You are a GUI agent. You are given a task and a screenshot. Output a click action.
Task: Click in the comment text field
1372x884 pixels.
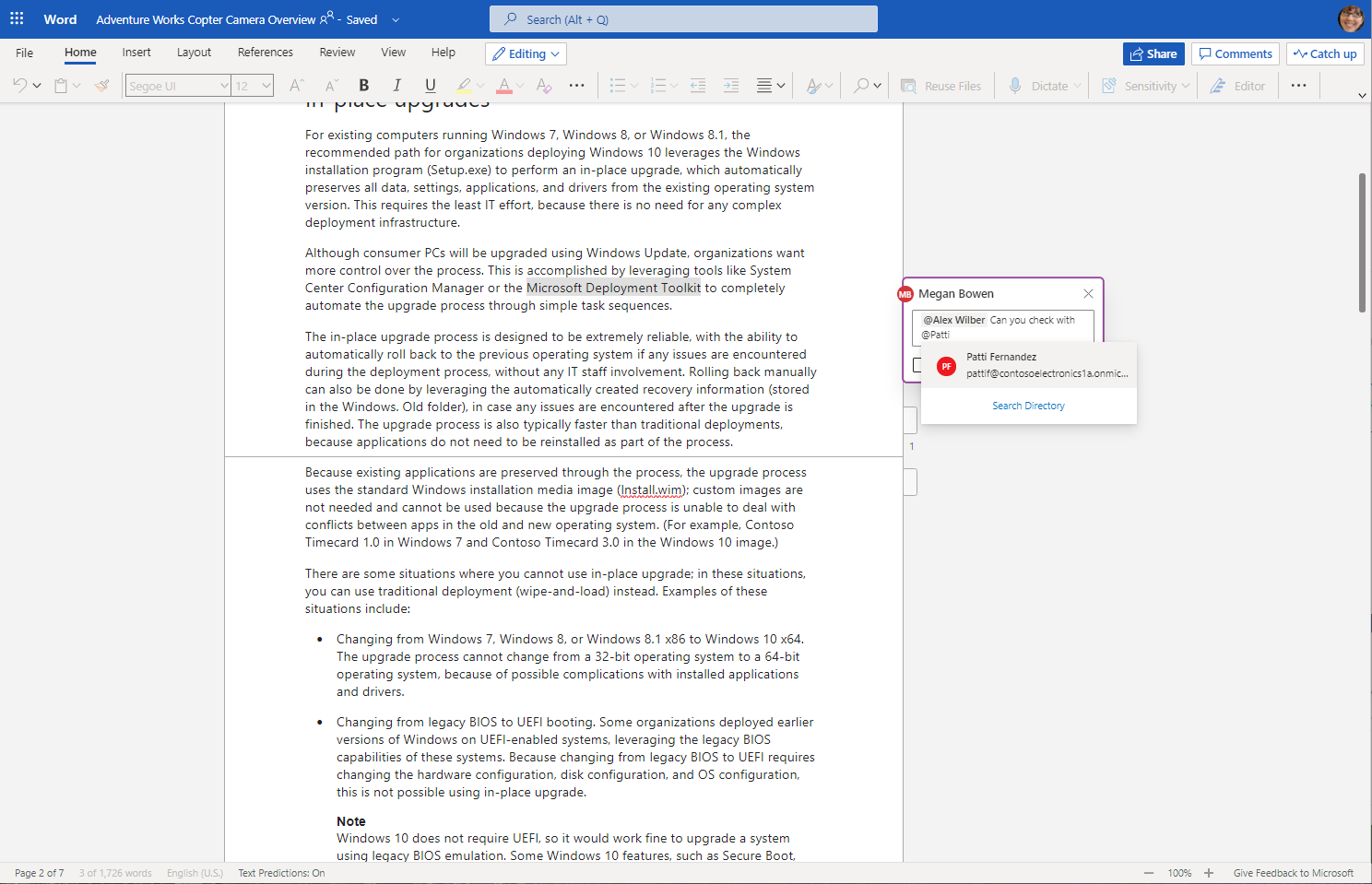1002,327
